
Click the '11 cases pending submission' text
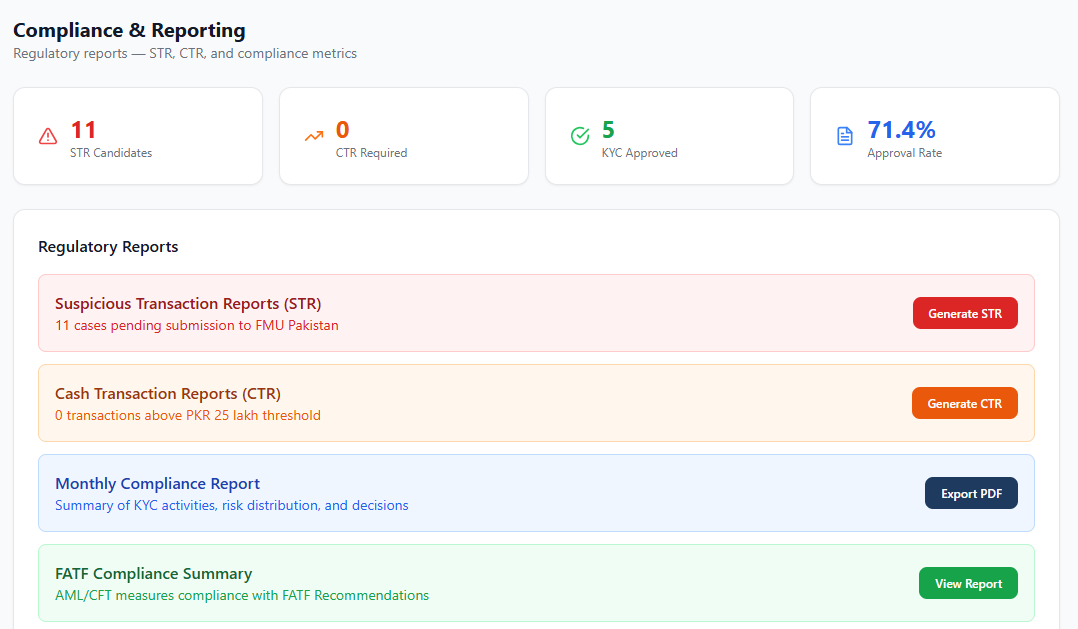coord(197,325)
